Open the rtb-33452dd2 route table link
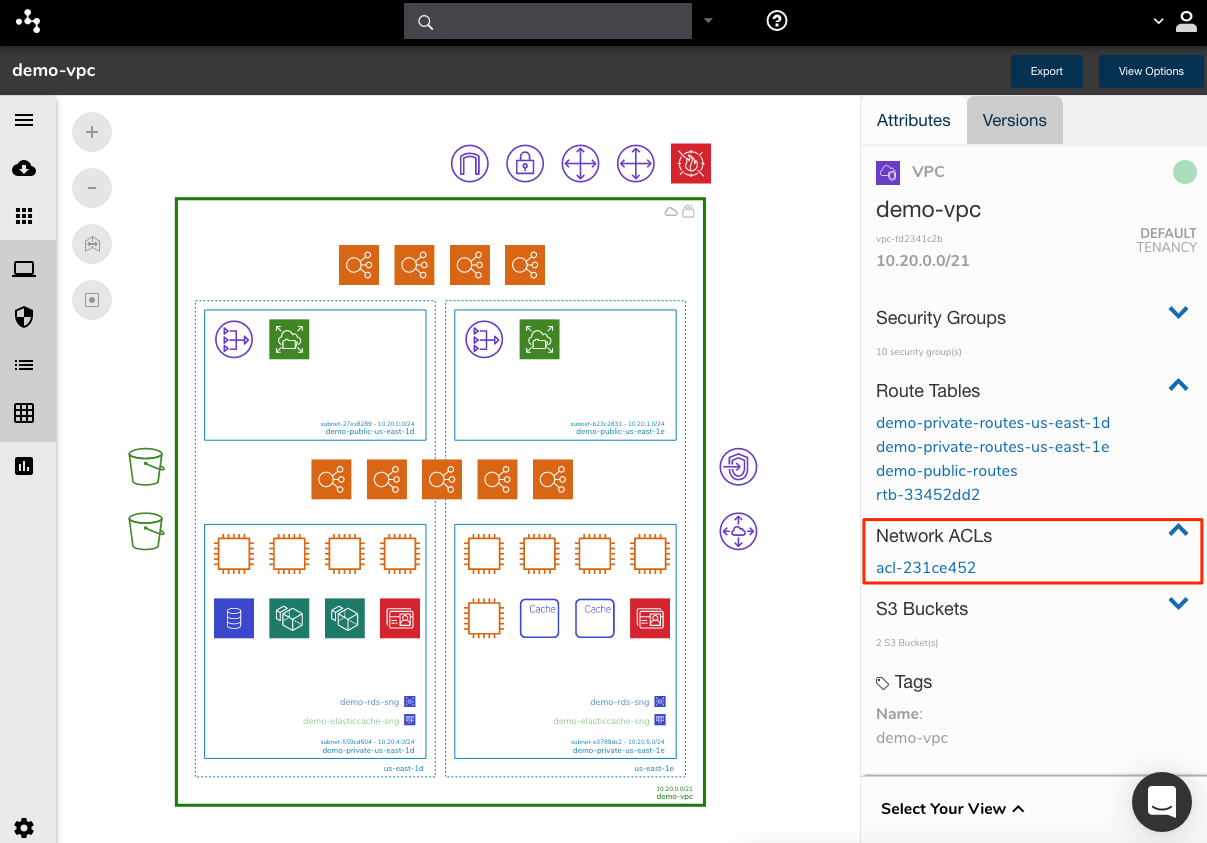1207x843 pixels. (x=928, y=495)
